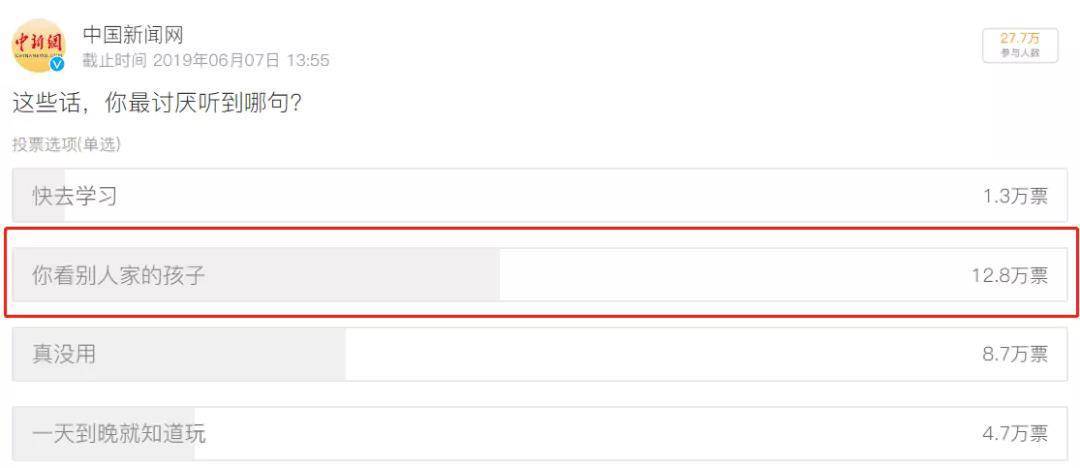Select the 你看别人家的孩子 poll option
Image resolution: width=1080 pixels, height=468 pixels.
(x=540, y=275)
